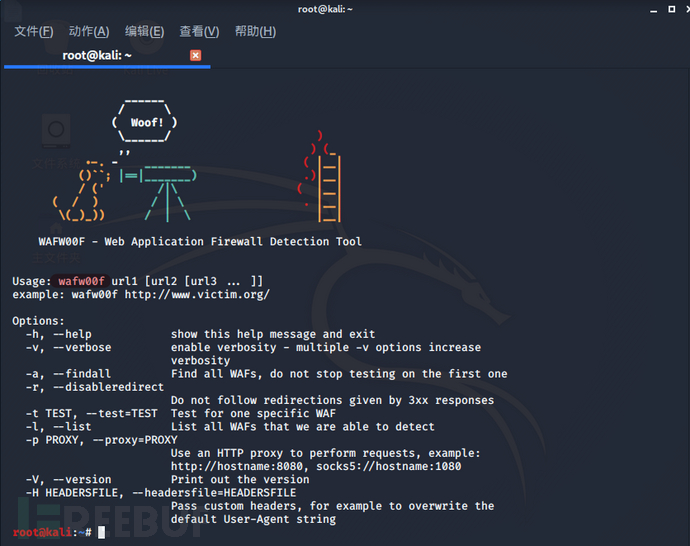The height and width of the screenshot is (546, 690).
Task: Click the '-v, --verbose' option
Action: tap(68, 348)
